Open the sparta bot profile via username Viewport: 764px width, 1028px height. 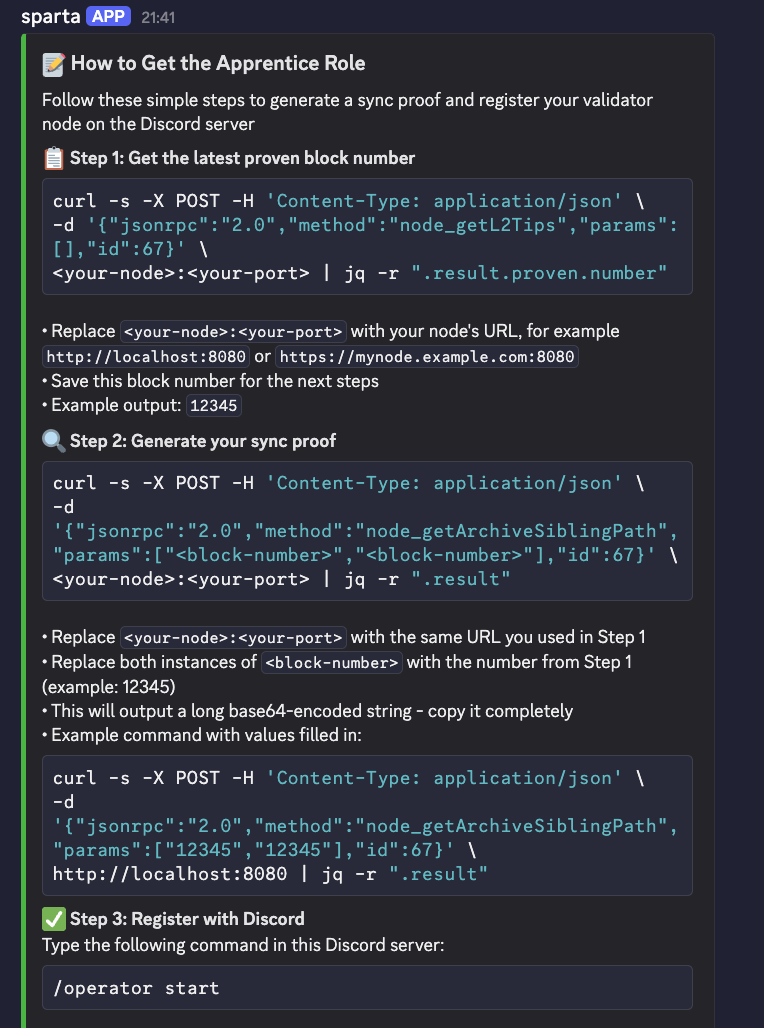[x=50, y=16]
